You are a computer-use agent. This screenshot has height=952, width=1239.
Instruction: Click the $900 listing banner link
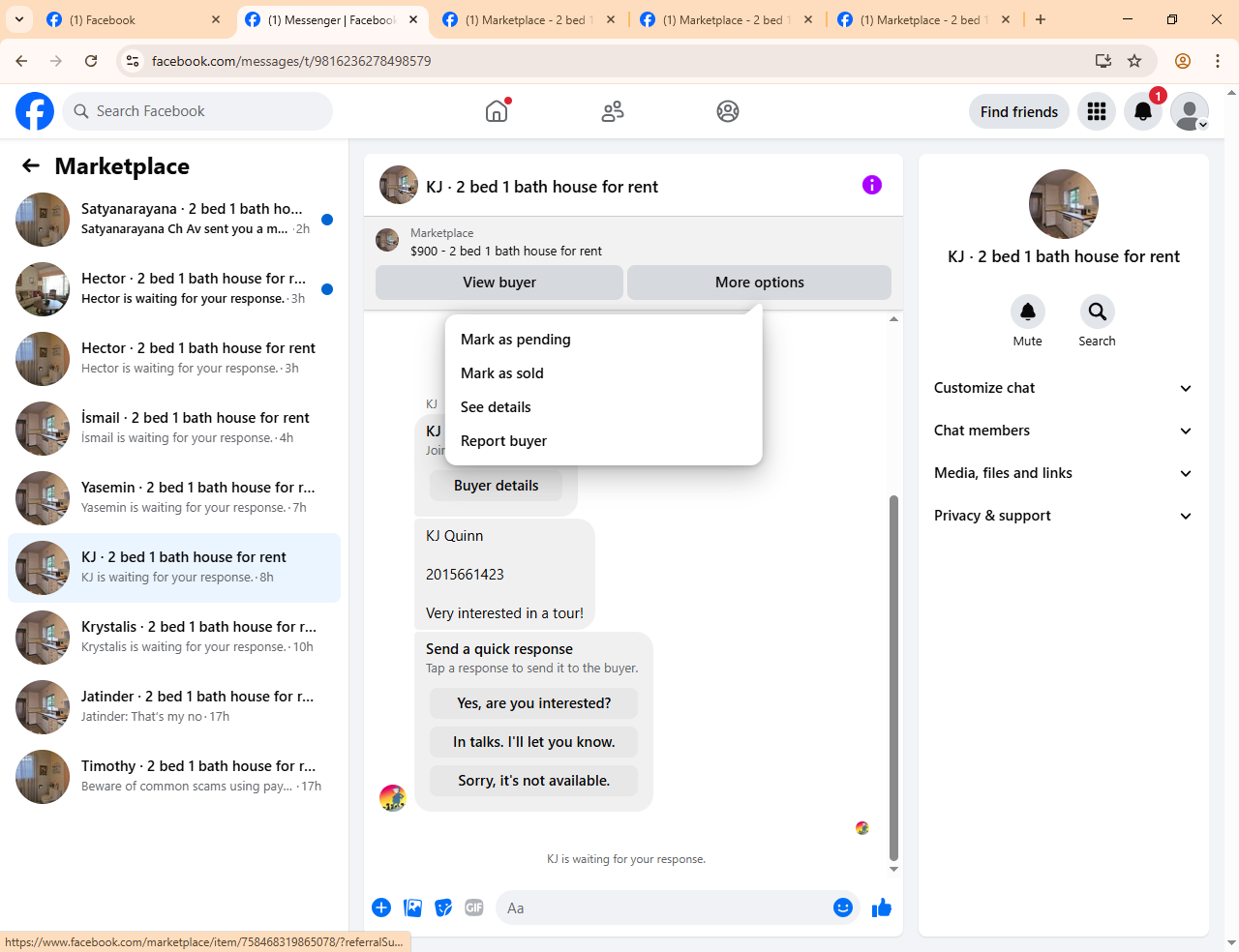click(506, 251)
